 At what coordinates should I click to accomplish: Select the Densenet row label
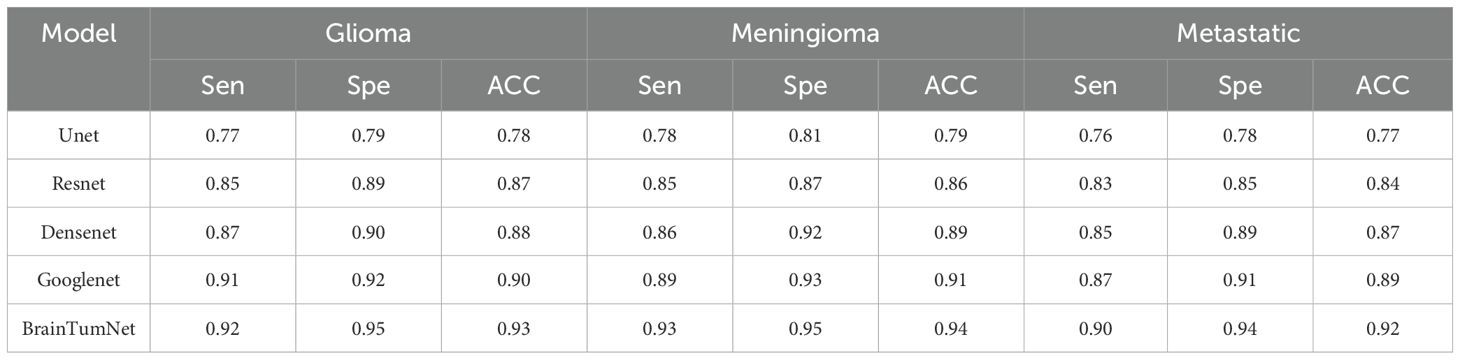pyautogui.click(x=79, y=231)
